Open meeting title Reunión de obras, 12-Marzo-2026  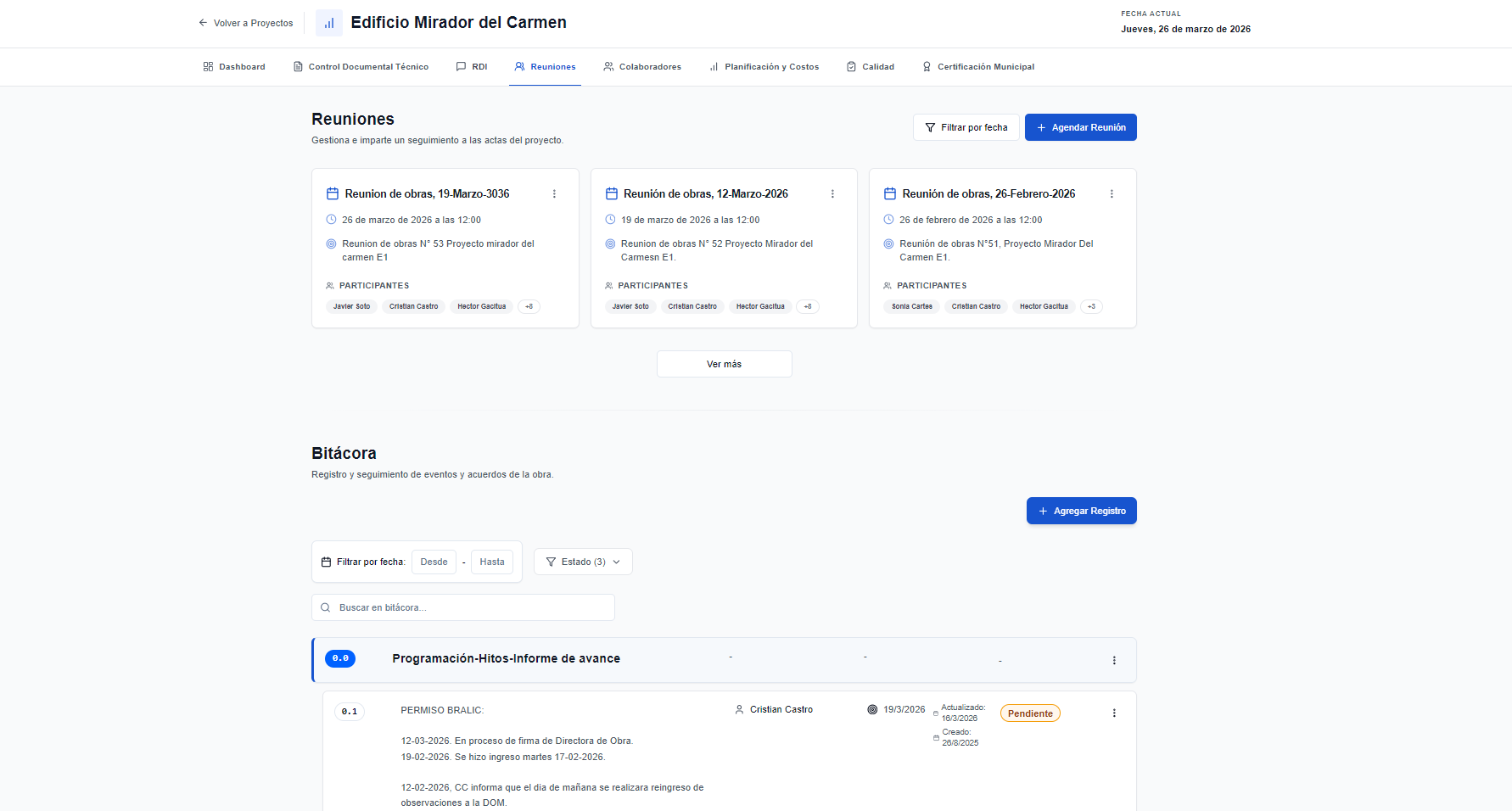tap(706, 194)
